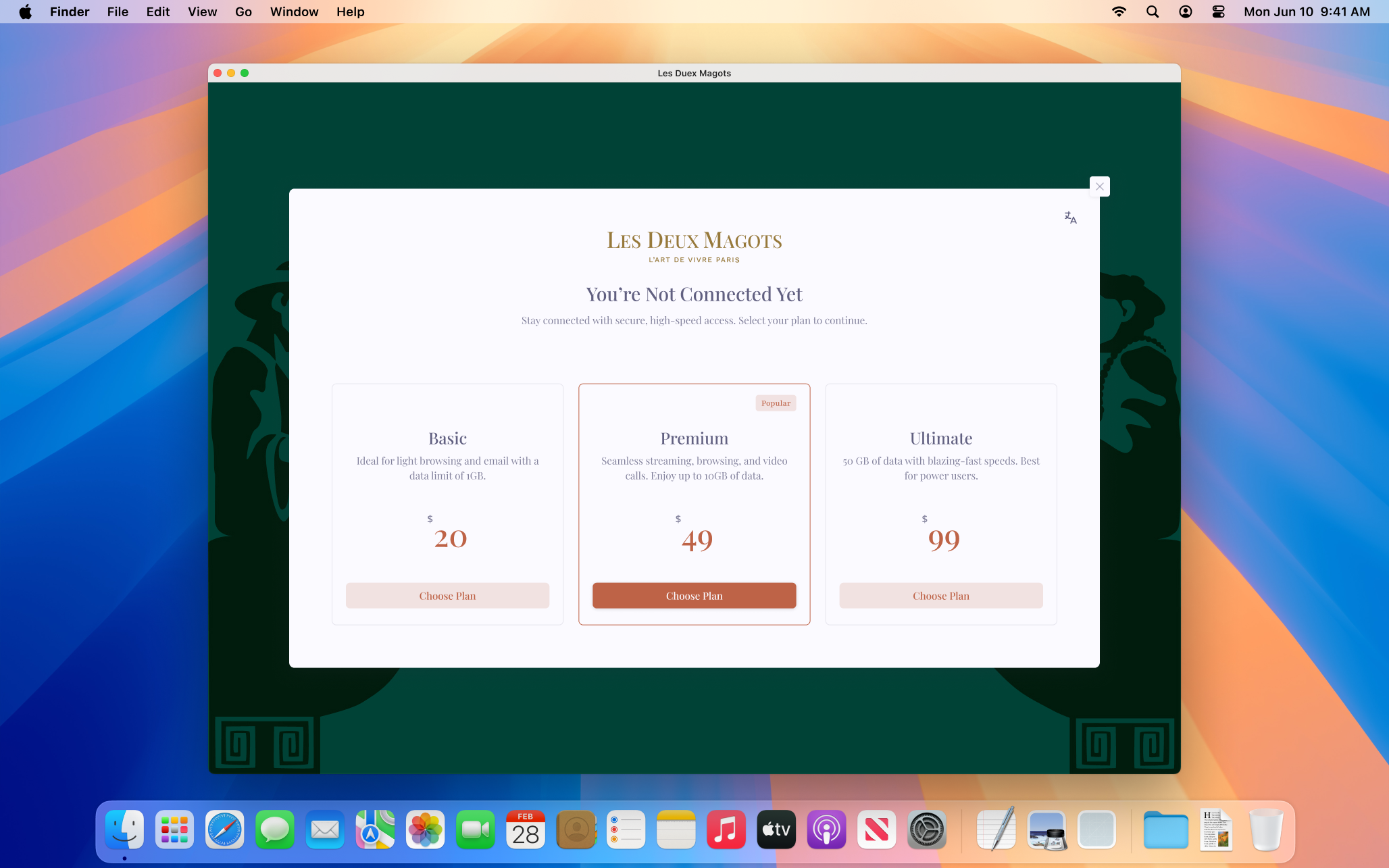Open Maps from the Dock

(x=375, y=829)
